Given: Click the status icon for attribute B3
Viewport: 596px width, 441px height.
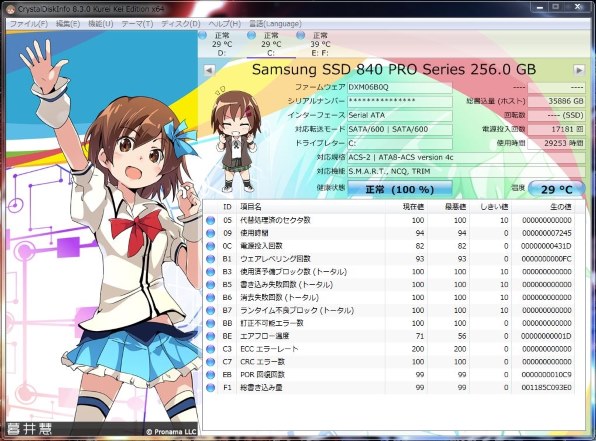Looking at the screenshot, I should 210,272.
